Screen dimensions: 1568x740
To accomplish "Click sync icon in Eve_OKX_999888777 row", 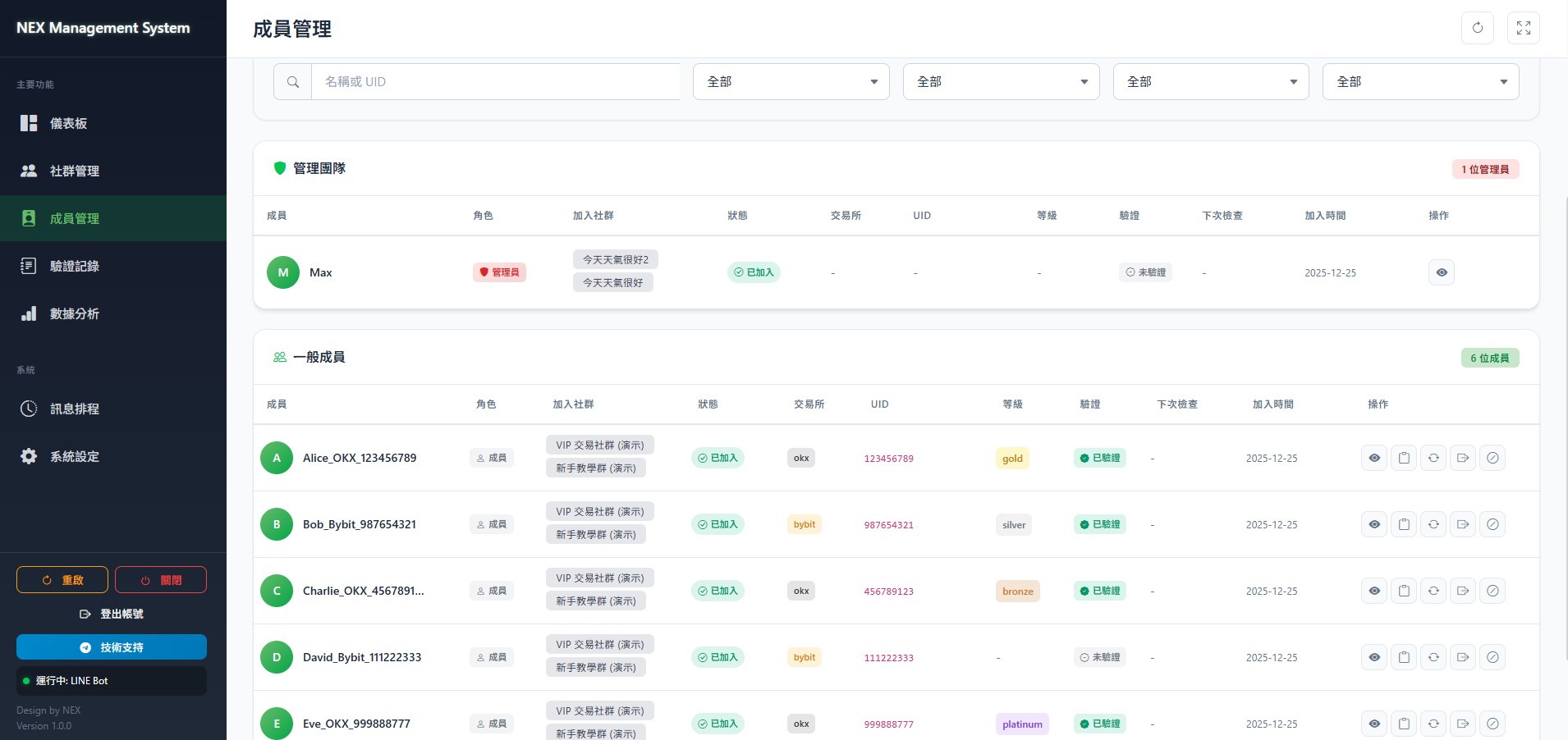I will tap(1433, 724).
